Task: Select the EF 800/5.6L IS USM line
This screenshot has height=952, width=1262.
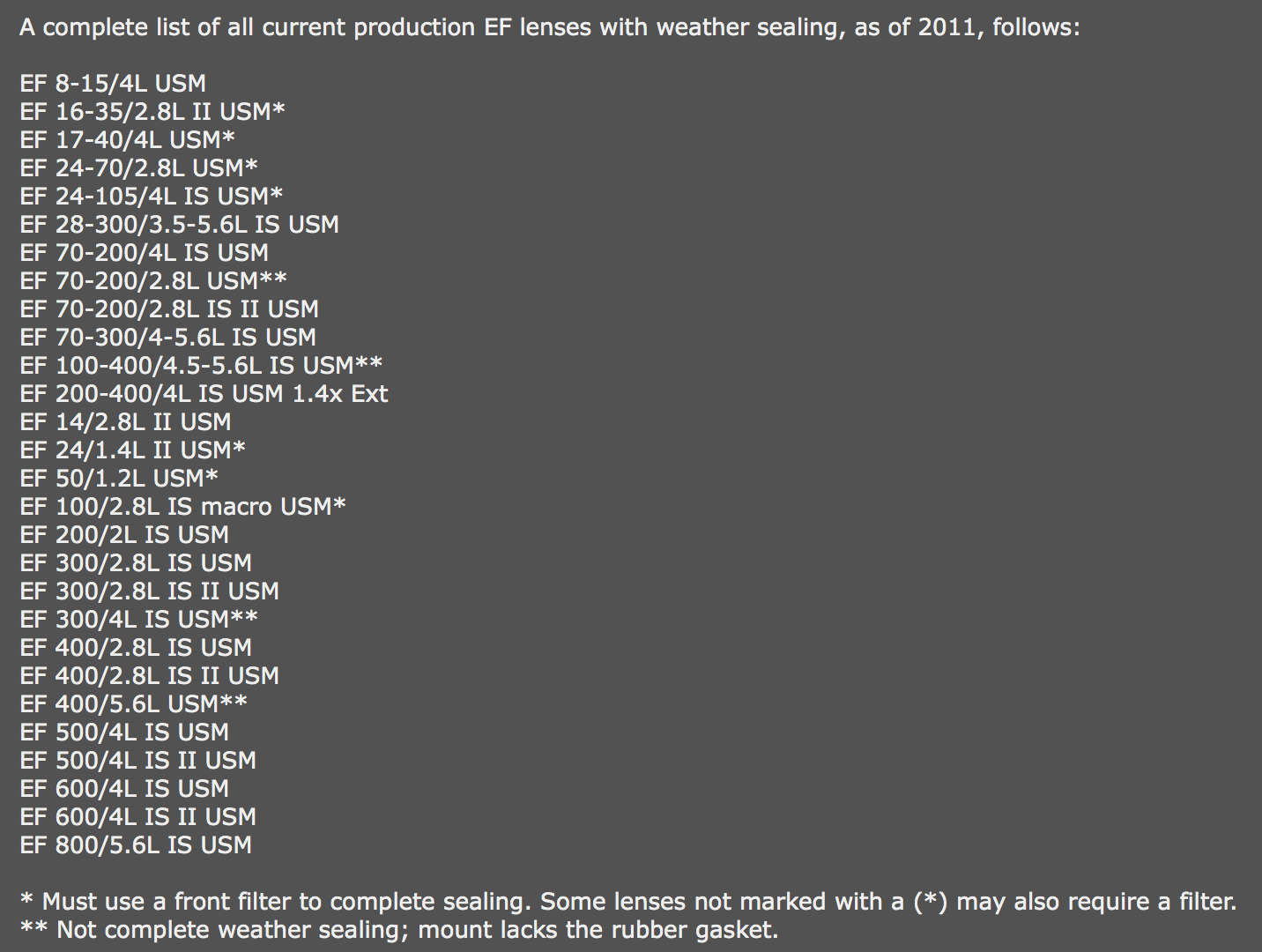Action: click(136, 845)
